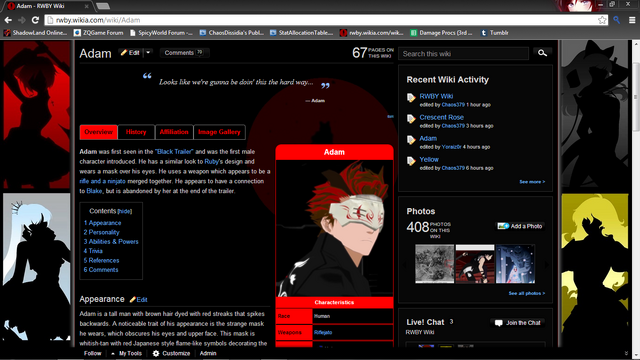
Task: Jump to 3 Abilities & Powers
Action: pyautogui.click(x=111, y=242)
